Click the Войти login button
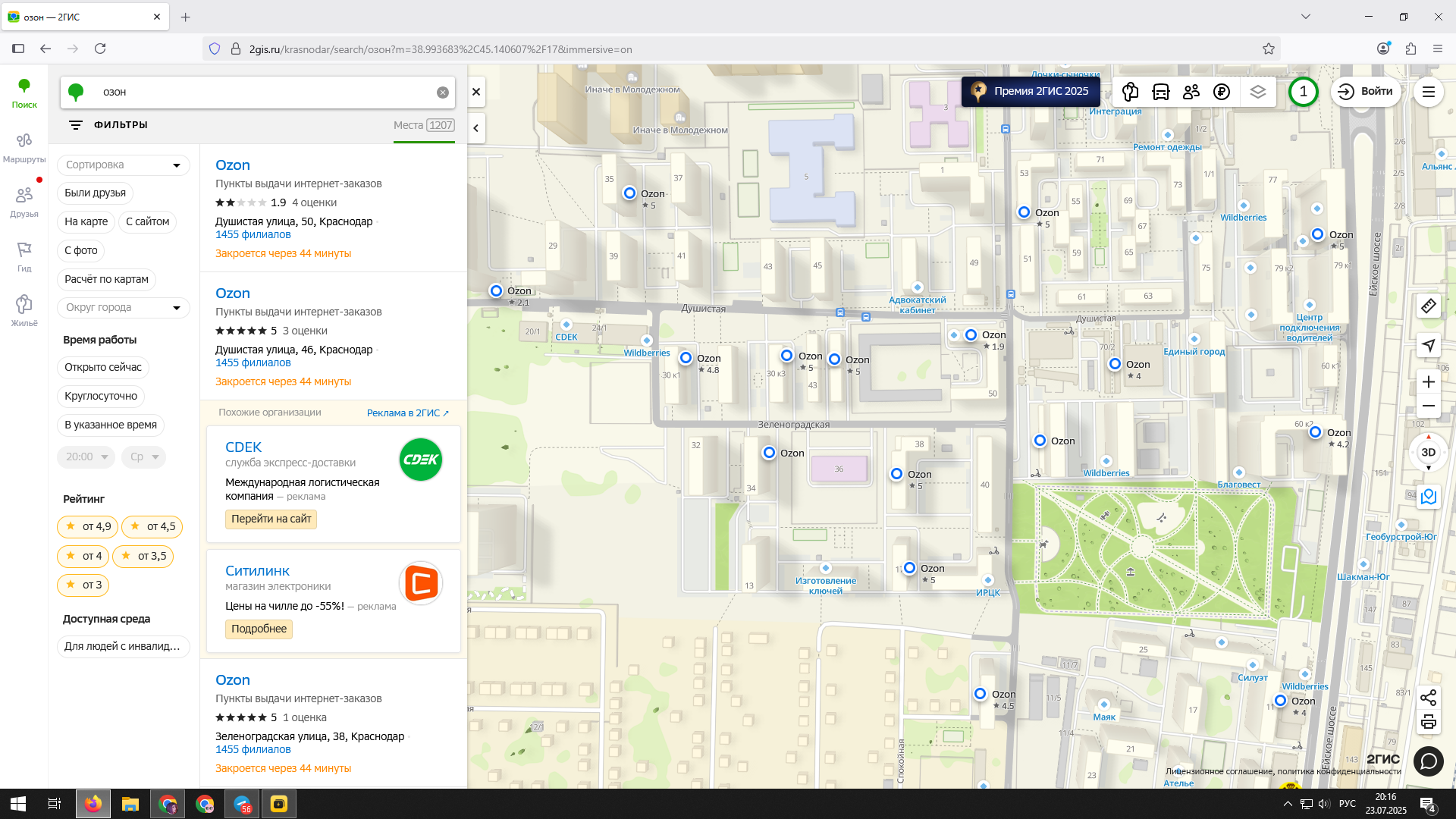Screen dimensions: 1456x819 [1365, 92]
